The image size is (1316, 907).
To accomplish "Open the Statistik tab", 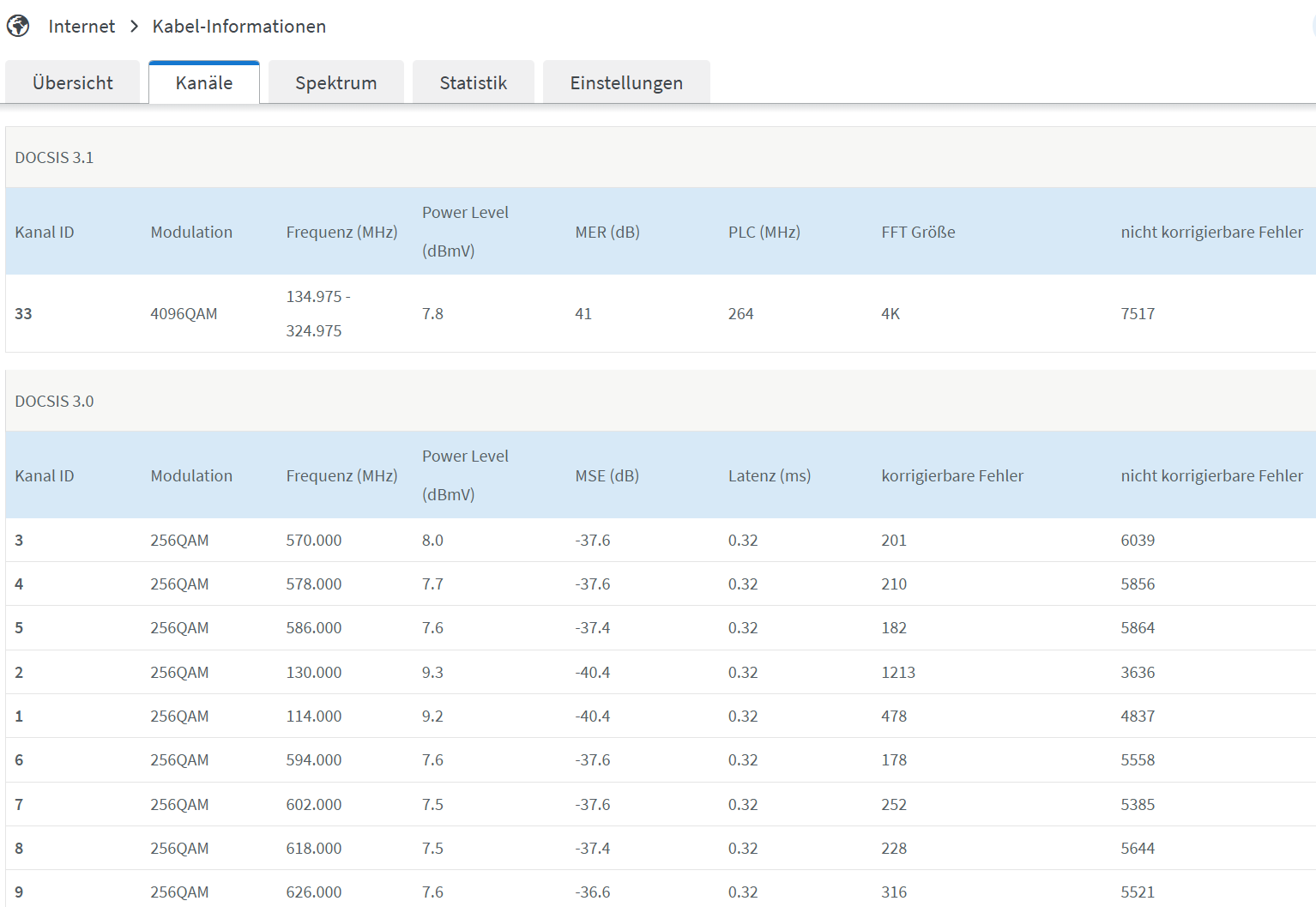I will (x=474, y=82).
